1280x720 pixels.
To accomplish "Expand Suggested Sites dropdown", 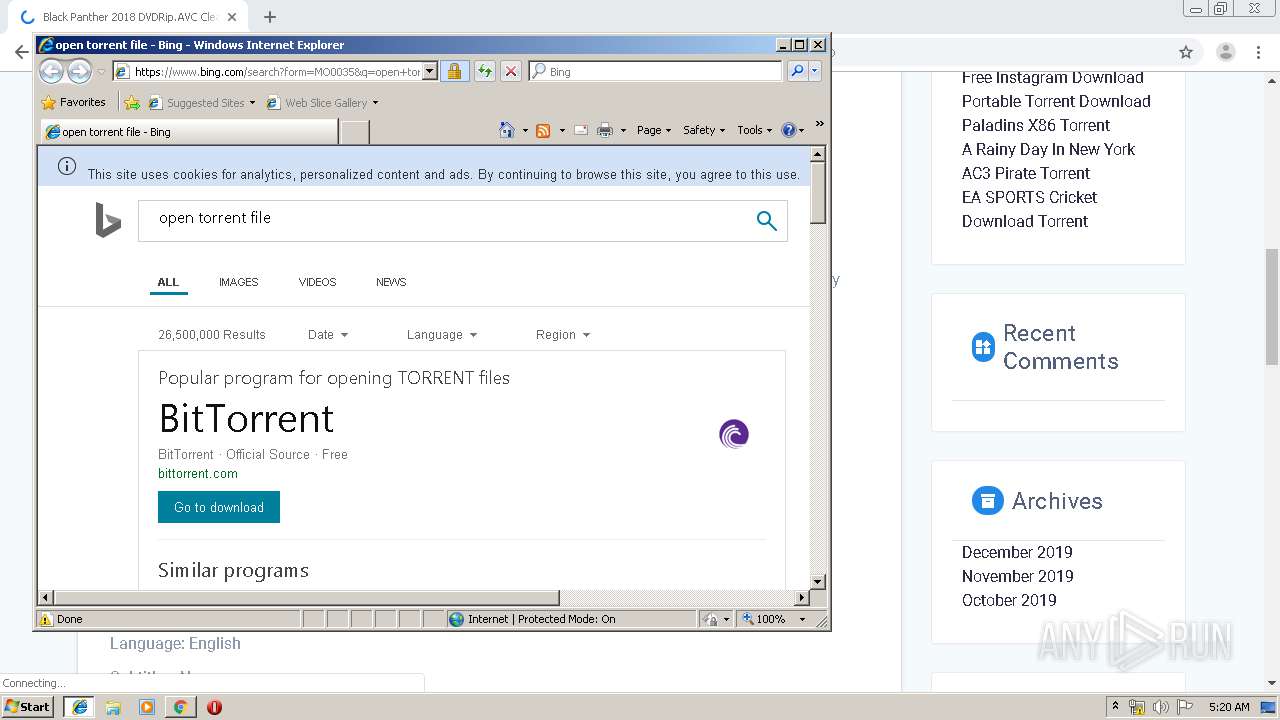I will pos(252,103).
